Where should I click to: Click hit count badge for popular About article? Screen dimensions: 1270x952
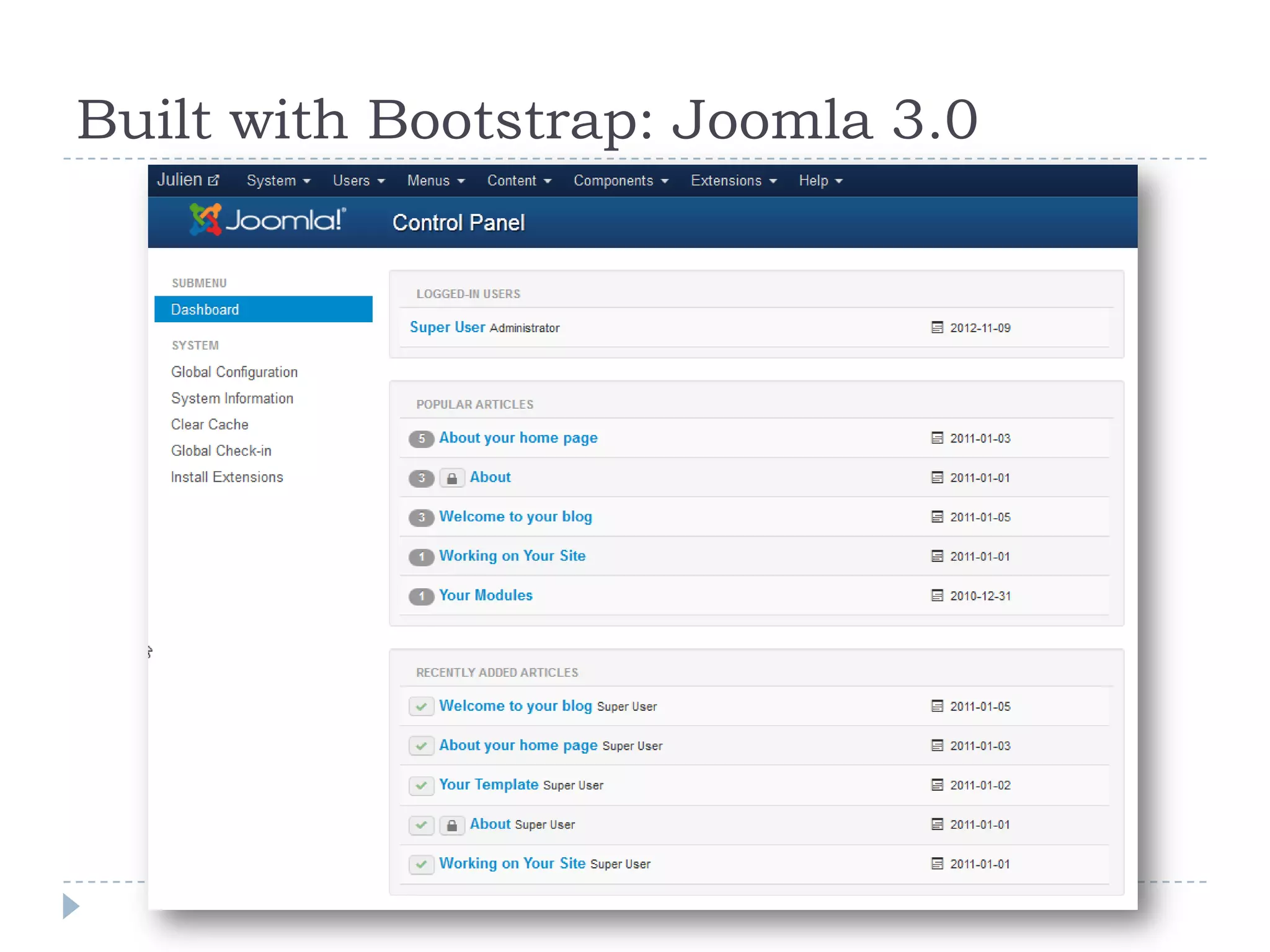(422, 478)
